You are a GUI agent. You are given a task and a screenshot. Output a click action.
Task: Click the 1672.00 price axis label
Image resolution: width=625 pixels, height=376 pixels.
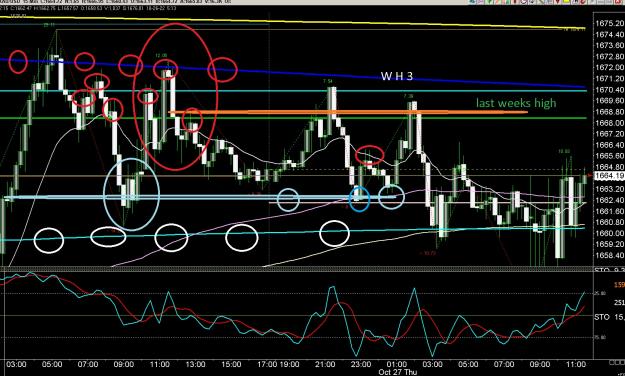click(x=609, y=67)
